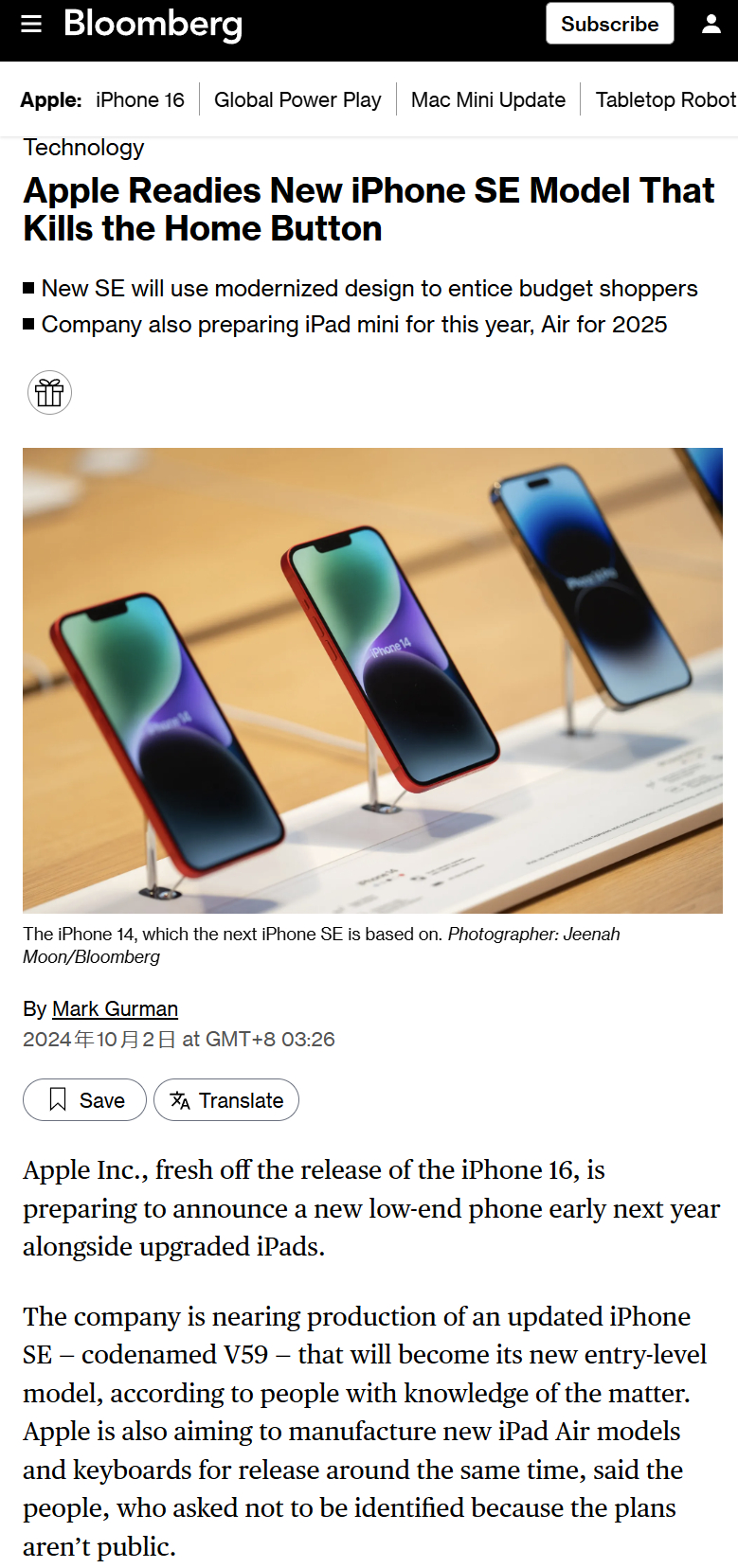The image size is (738, 1568).
Task: Click the bookmark icon in Save
Action: click(58, 1099)
